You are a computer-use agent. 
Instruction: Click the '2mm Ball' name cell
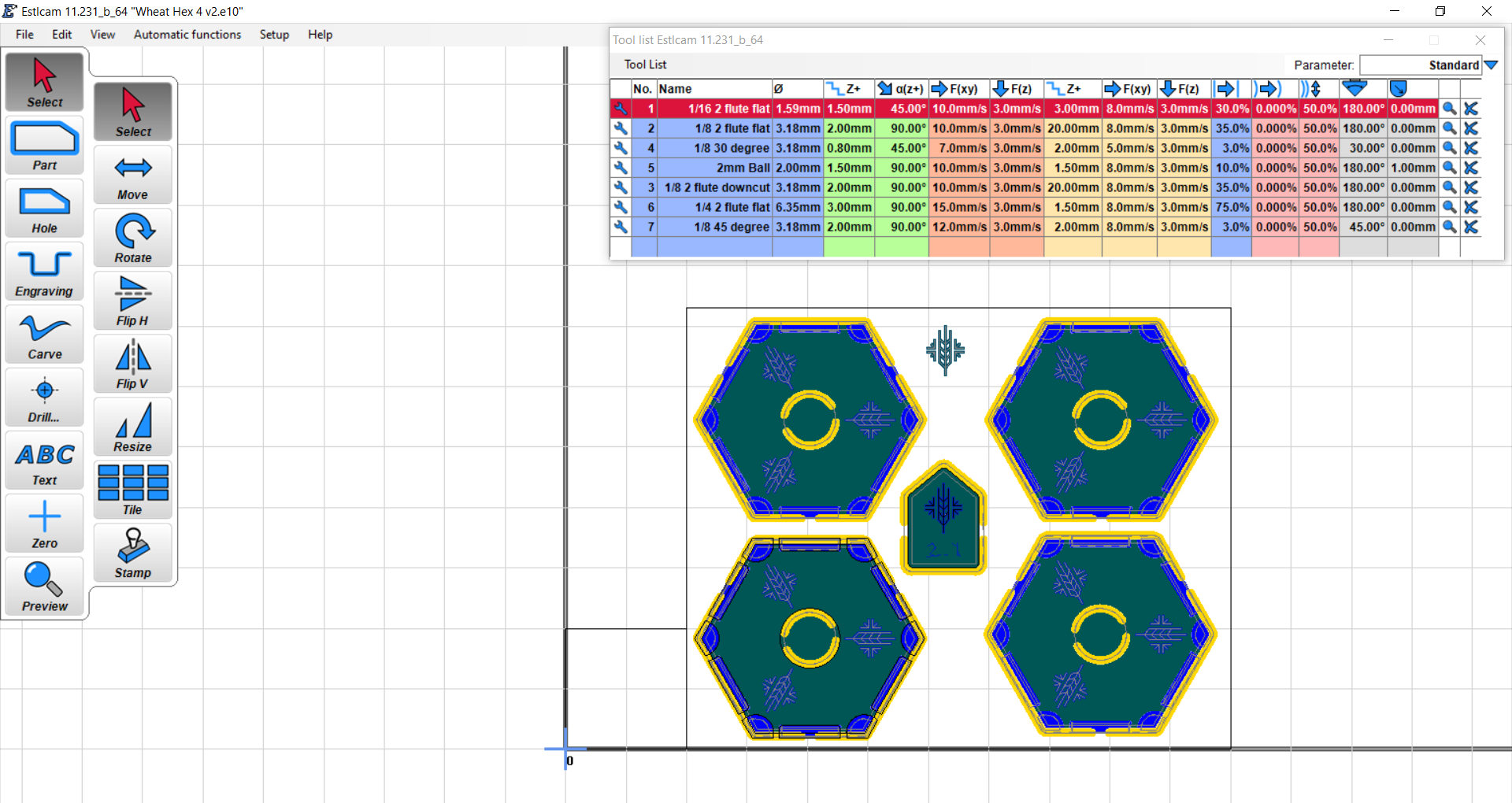pos(714,168)
